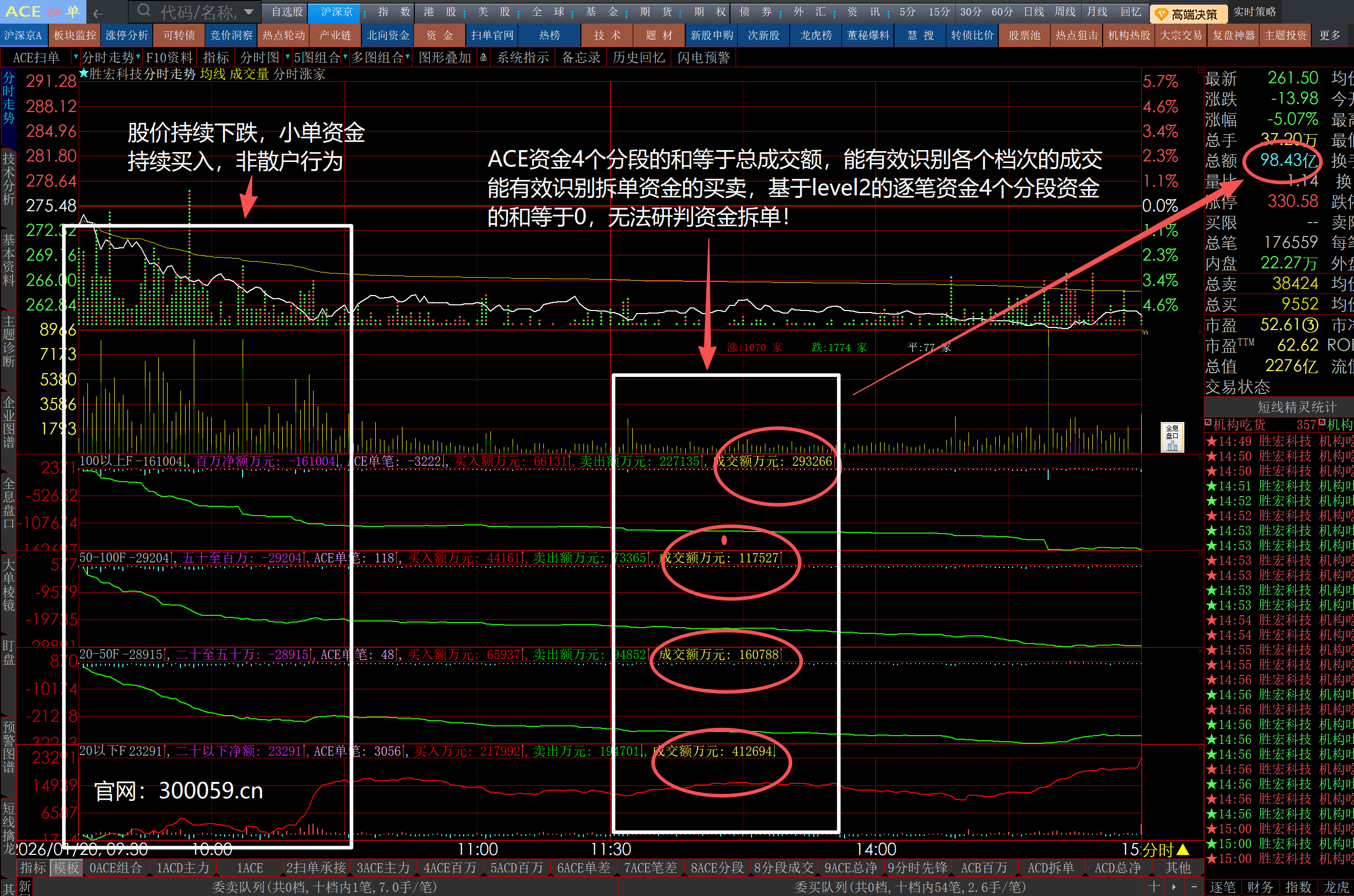Open the 复盘神器 page
1354x896 pixels.
pyautogui.click(x=1233, y=35)
